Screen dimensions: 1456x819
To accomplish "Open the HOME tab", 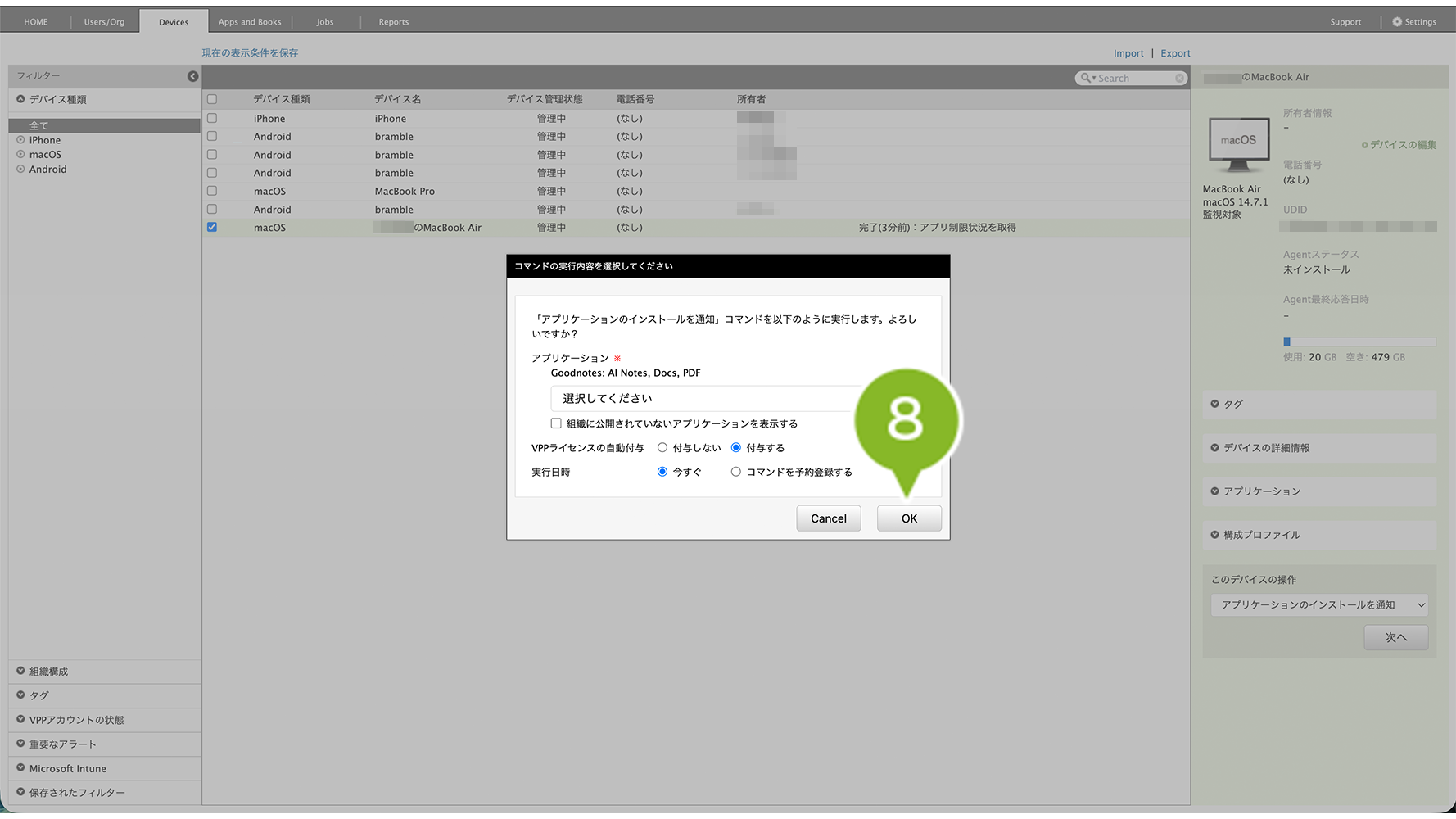I will [x=36, y=22].
